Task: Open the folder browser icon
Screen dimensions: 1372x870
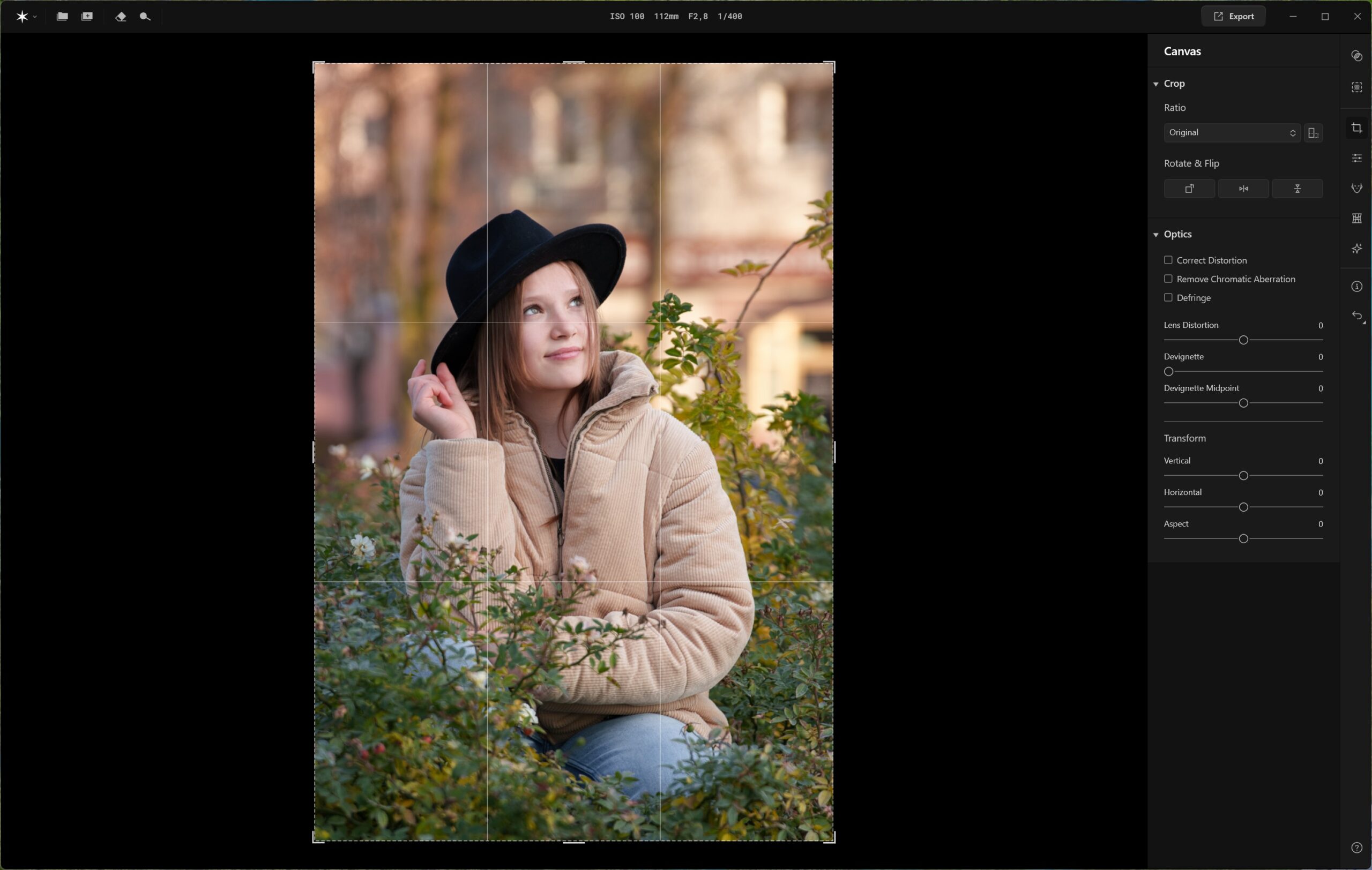Action: point(62,17)
